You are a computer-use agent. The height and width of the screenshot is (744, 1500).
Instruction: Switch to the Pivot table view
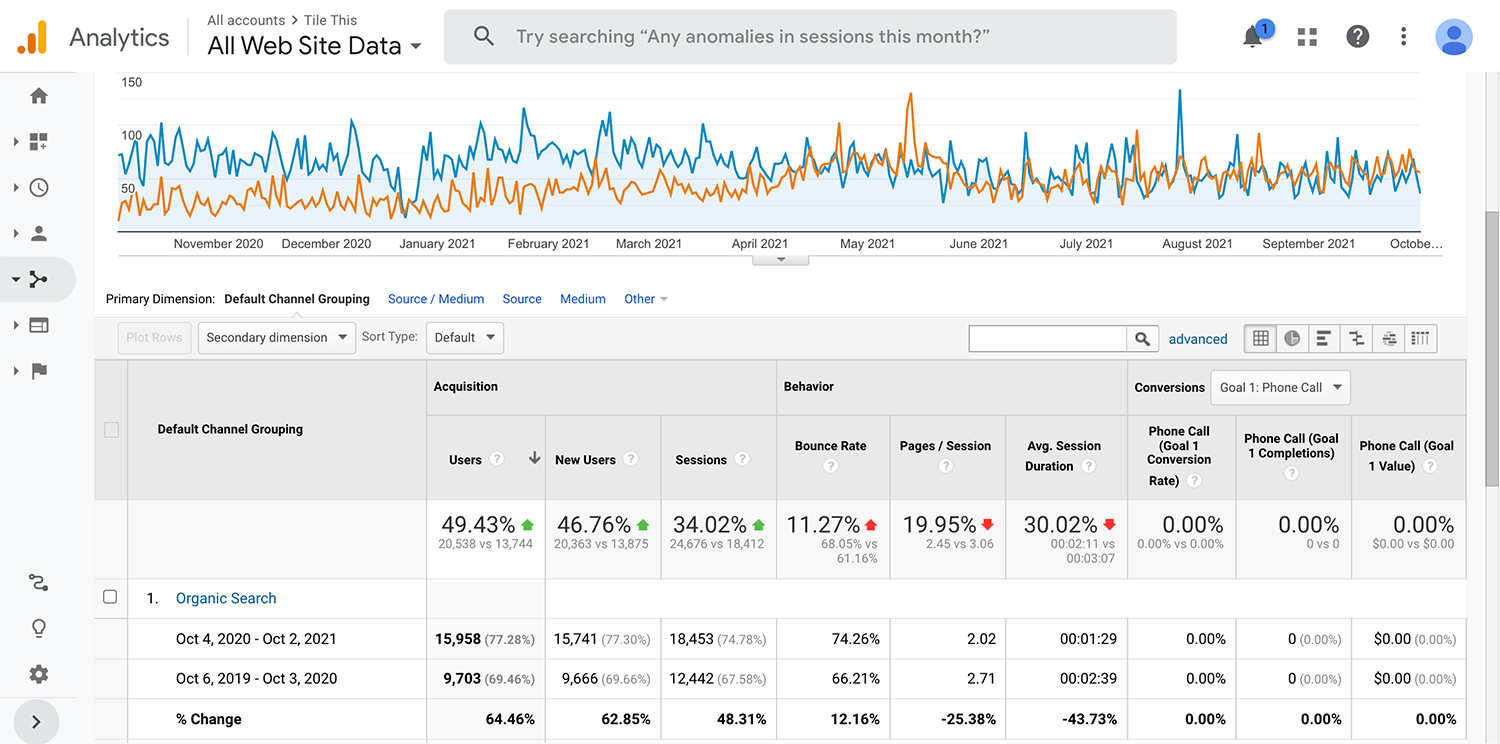[1421, 339]
